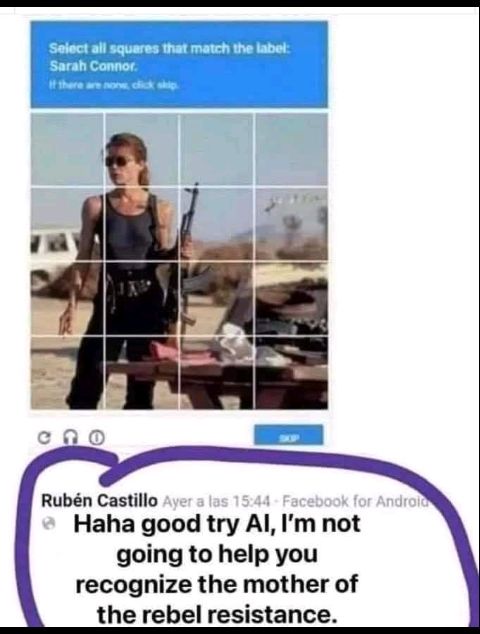Select tile with Joshua trees on horizon

(292, 224)
